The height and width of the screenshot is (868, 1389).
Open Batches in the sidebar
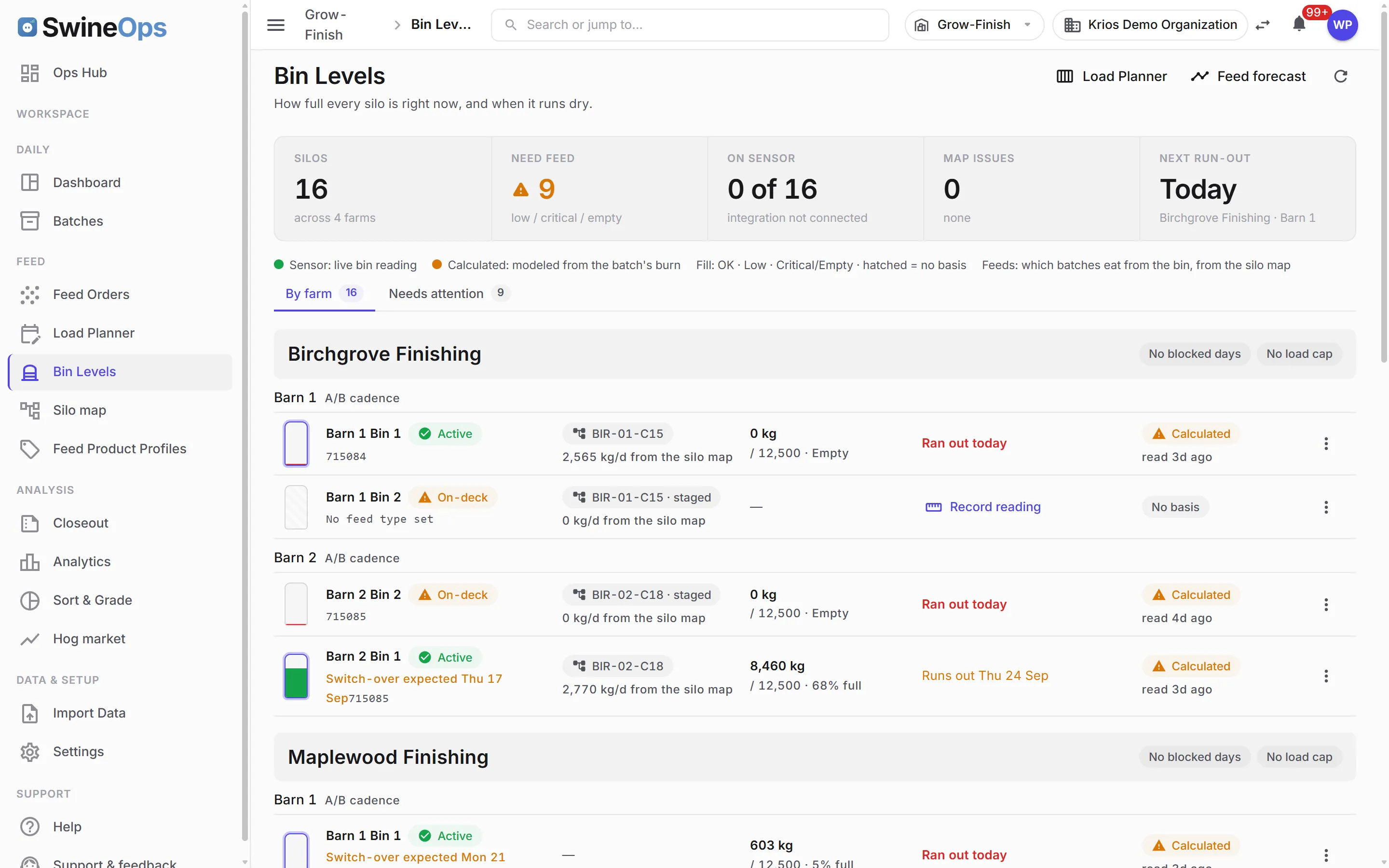(121, 221)
